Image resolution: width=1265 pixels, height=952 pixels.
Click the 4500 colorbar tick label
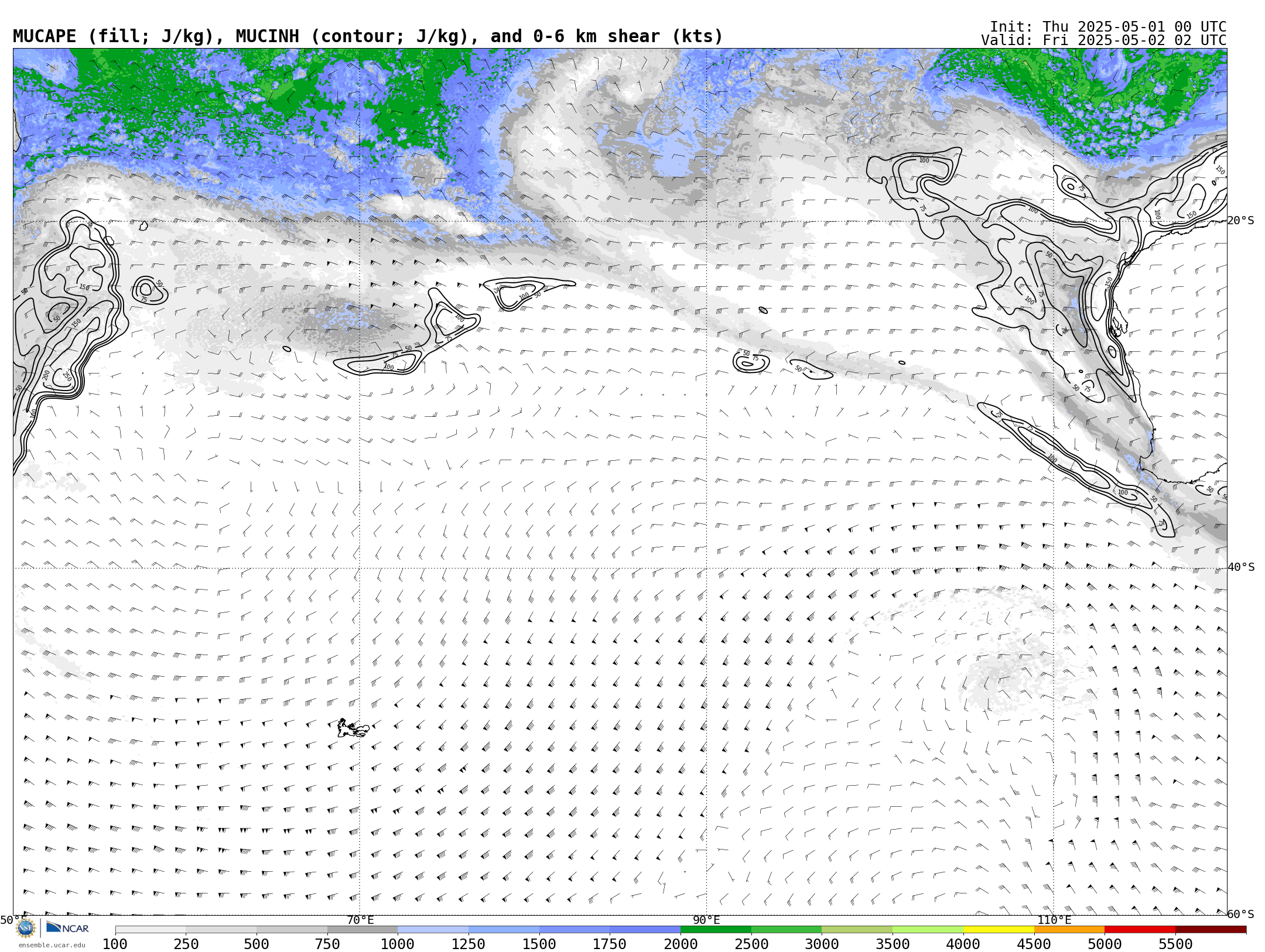click(1034, 944)
